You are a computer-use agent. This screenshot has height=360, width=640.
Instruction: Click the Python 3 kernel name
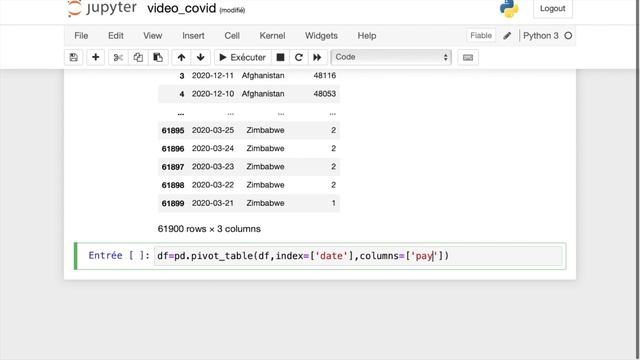coord(540,36)
